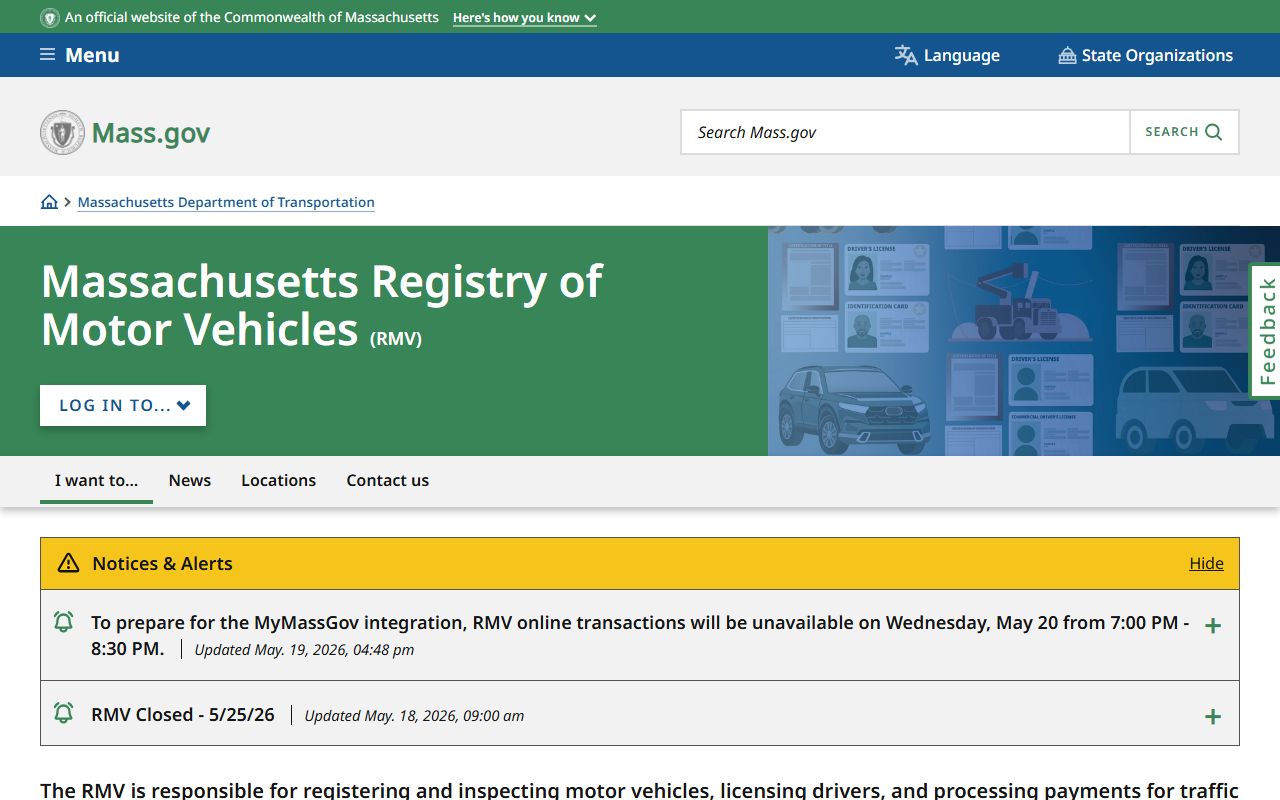Screen dimensions: 1280x800
Task: Click the bell icon beside RMV Closed alert
Action: click(63, 713)
